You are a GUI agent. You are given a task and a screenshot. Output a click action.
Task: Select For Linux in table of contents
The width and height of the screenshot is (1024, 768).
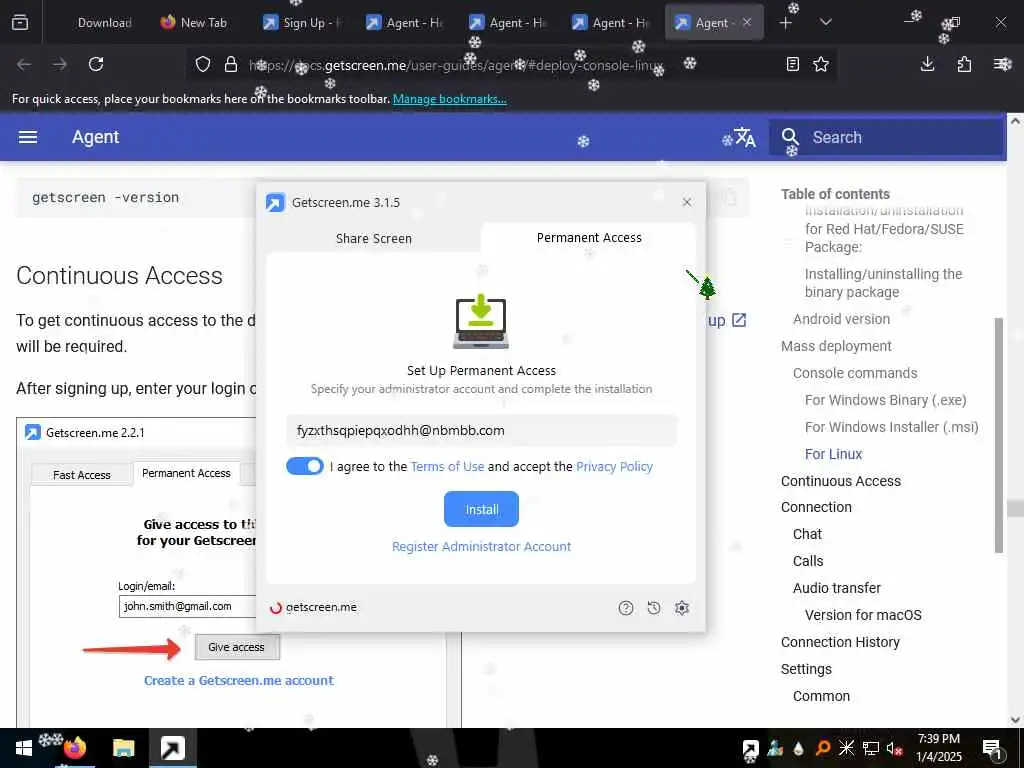(833, 454)
